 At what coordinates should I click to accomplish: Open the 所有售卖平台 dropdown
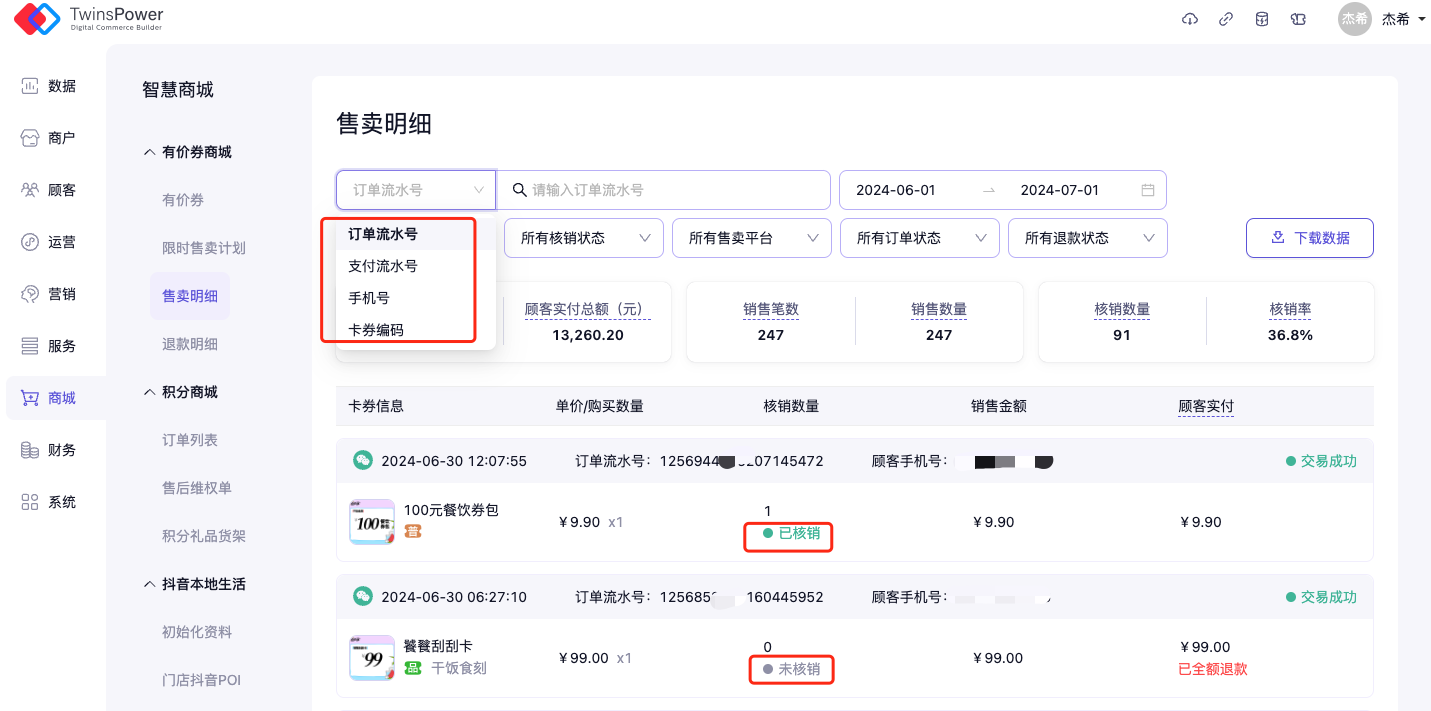coord(751,238)
